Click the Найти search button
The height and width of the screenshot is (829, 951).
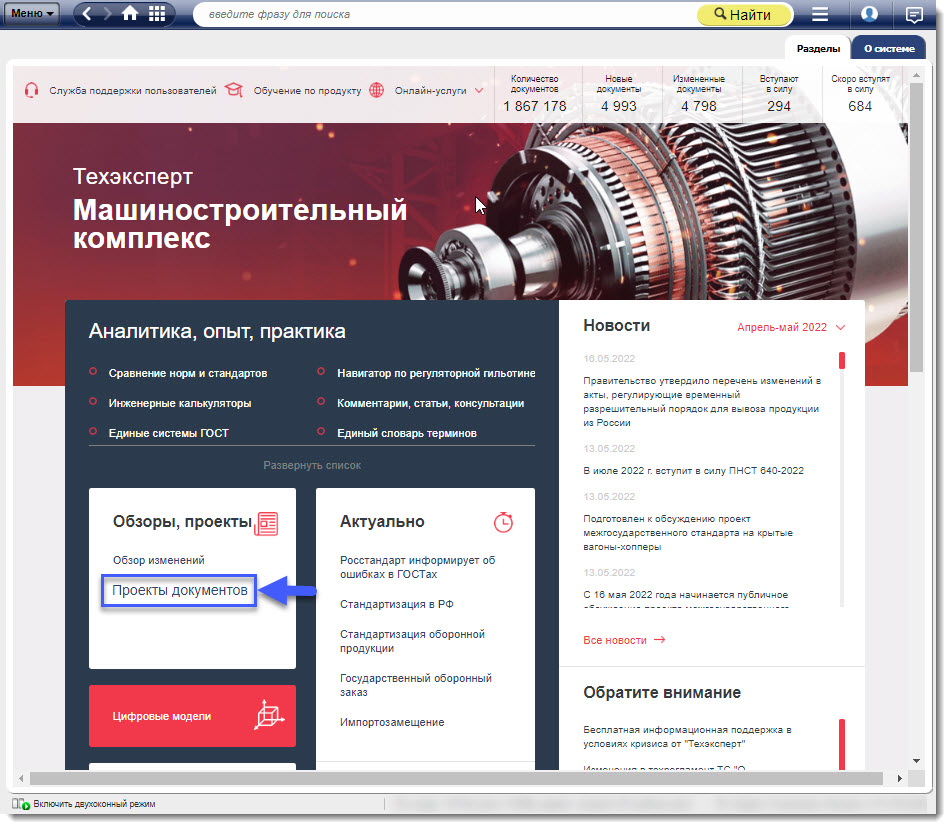point(745,15)
